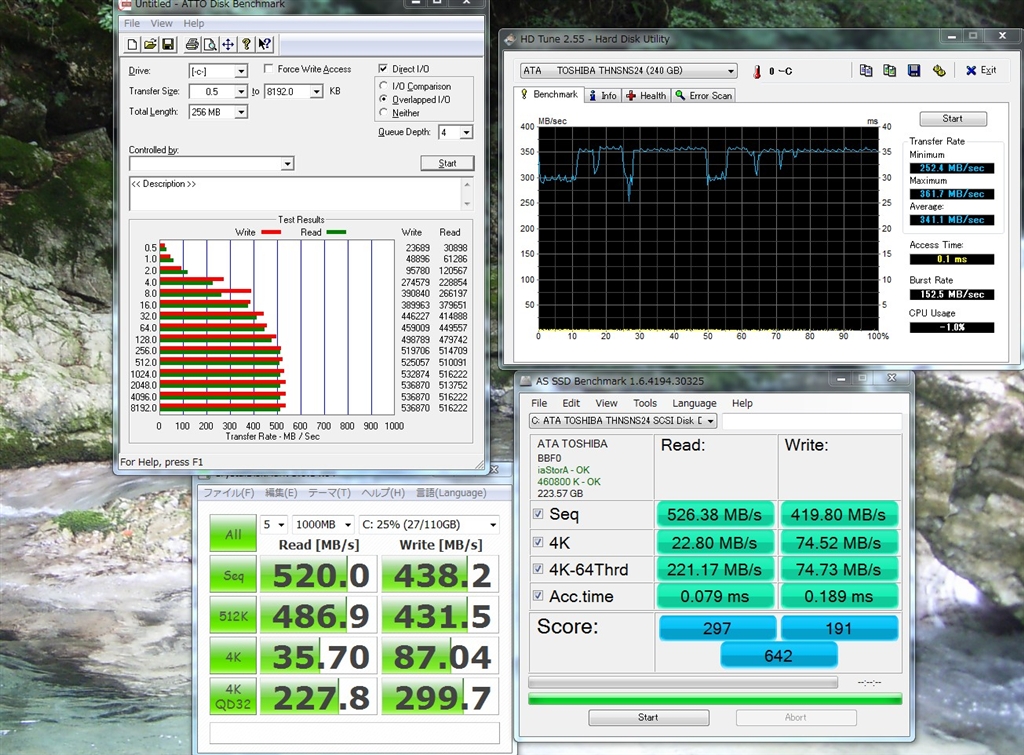Image resolution: width=1024 pixels, height=755 pixels.
Task: Click the Print icon in ATTO toolbar
Action: point(190,44)
